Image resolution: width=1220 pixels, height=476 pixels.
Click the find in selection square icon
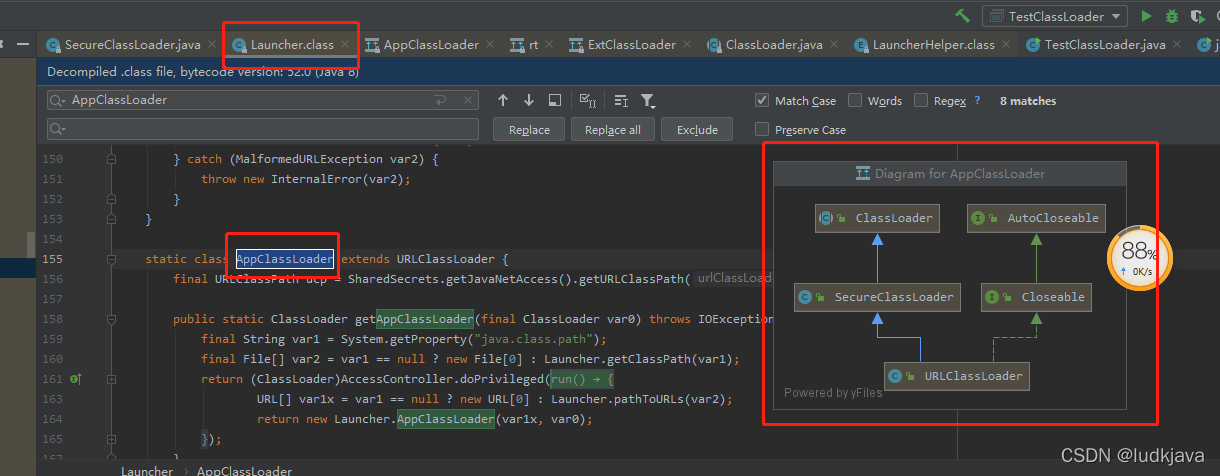[x=554, y=100]
